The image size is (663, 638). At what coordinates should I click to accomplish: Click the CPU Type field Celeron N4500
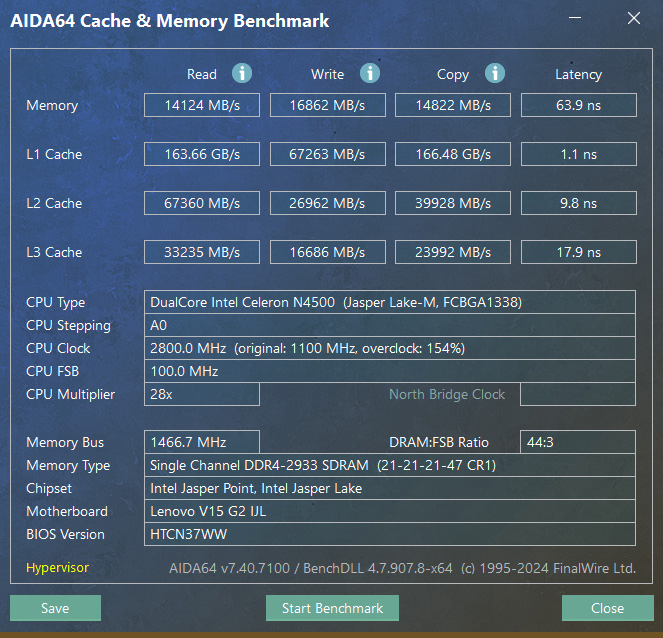tap(390, 302)
